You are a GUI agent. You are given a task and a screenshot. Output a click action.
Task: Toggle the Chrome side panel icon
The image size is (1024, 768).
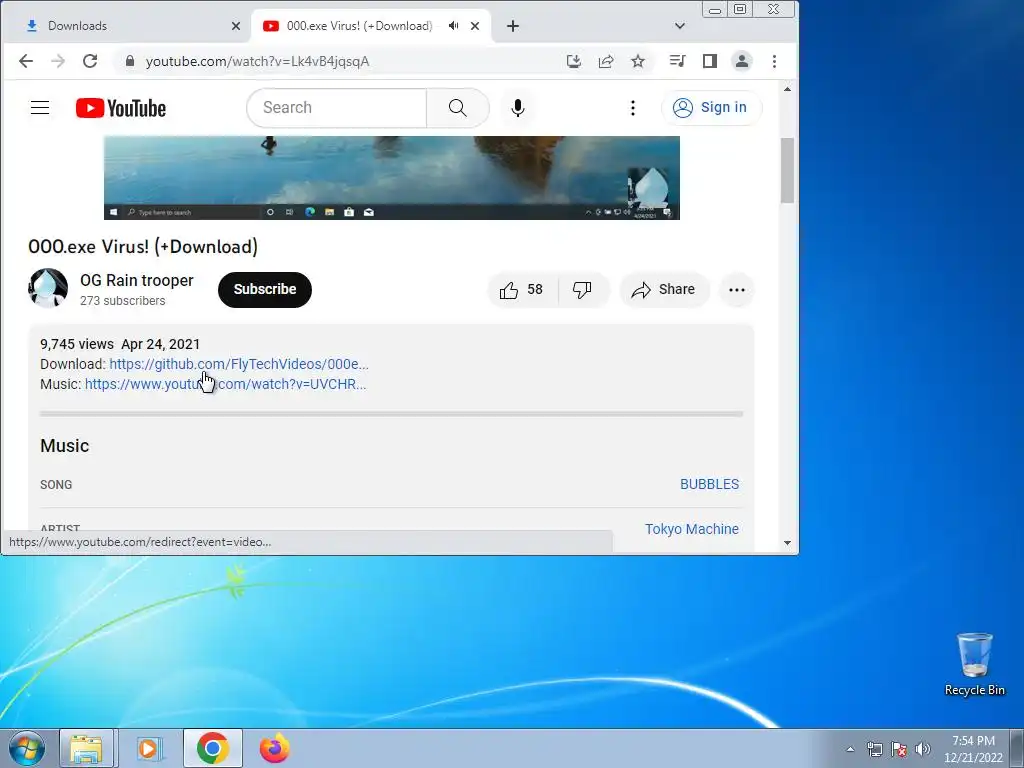coord(709,61)
